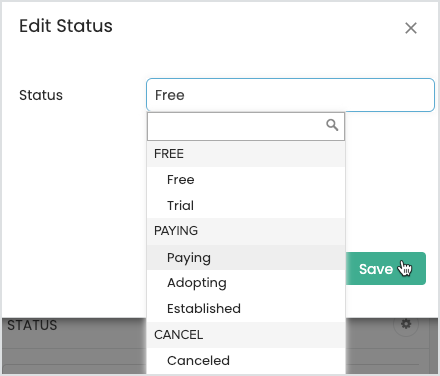Click the Edit Status dialog title
The height and width of the screenshot is (376, 440).
click(x=66, y=26)
